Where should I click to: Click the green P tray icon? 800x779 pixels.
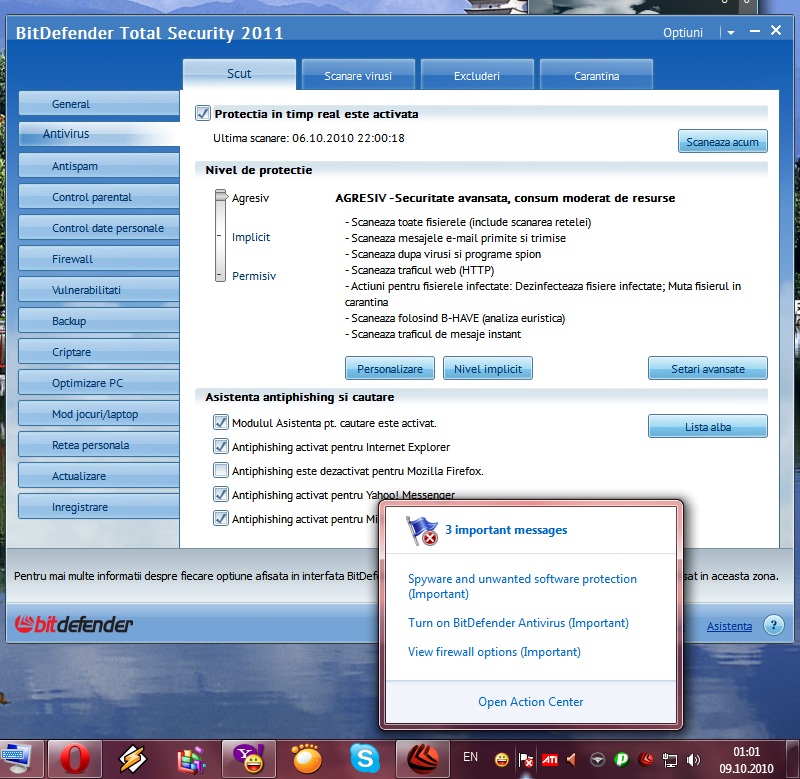coord(621,760)
